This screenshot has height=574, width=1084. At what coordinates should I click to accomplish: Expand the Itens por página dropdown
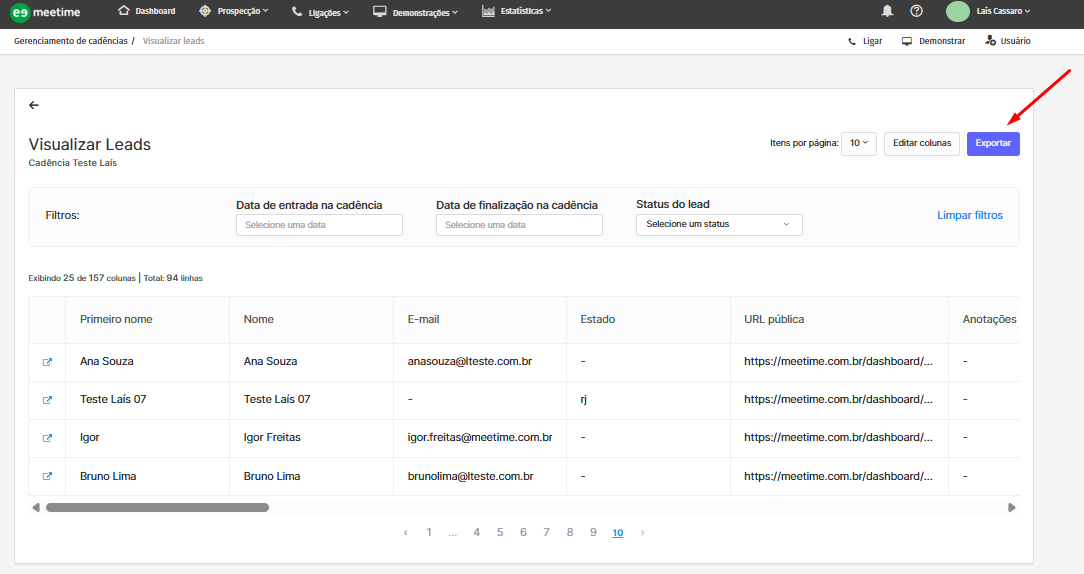point(859,143)
